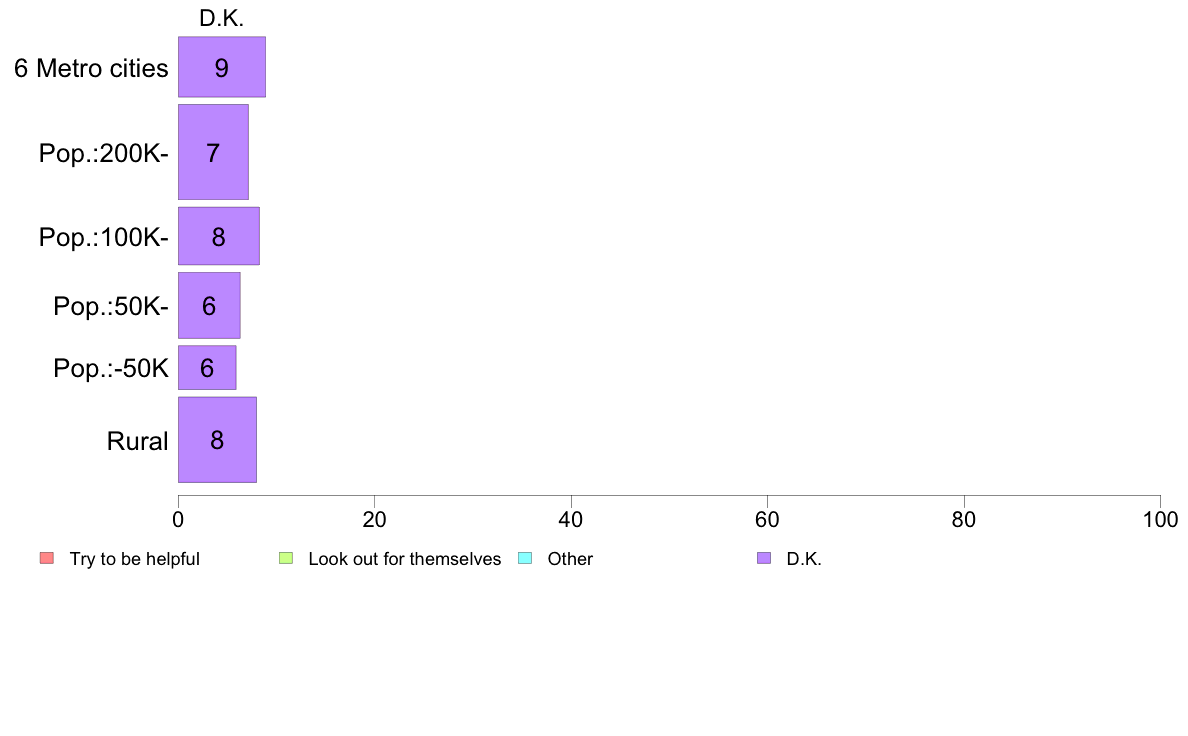Click the cyan Other legend swatch
1188x736 pixels.
(x=525, y=559)
